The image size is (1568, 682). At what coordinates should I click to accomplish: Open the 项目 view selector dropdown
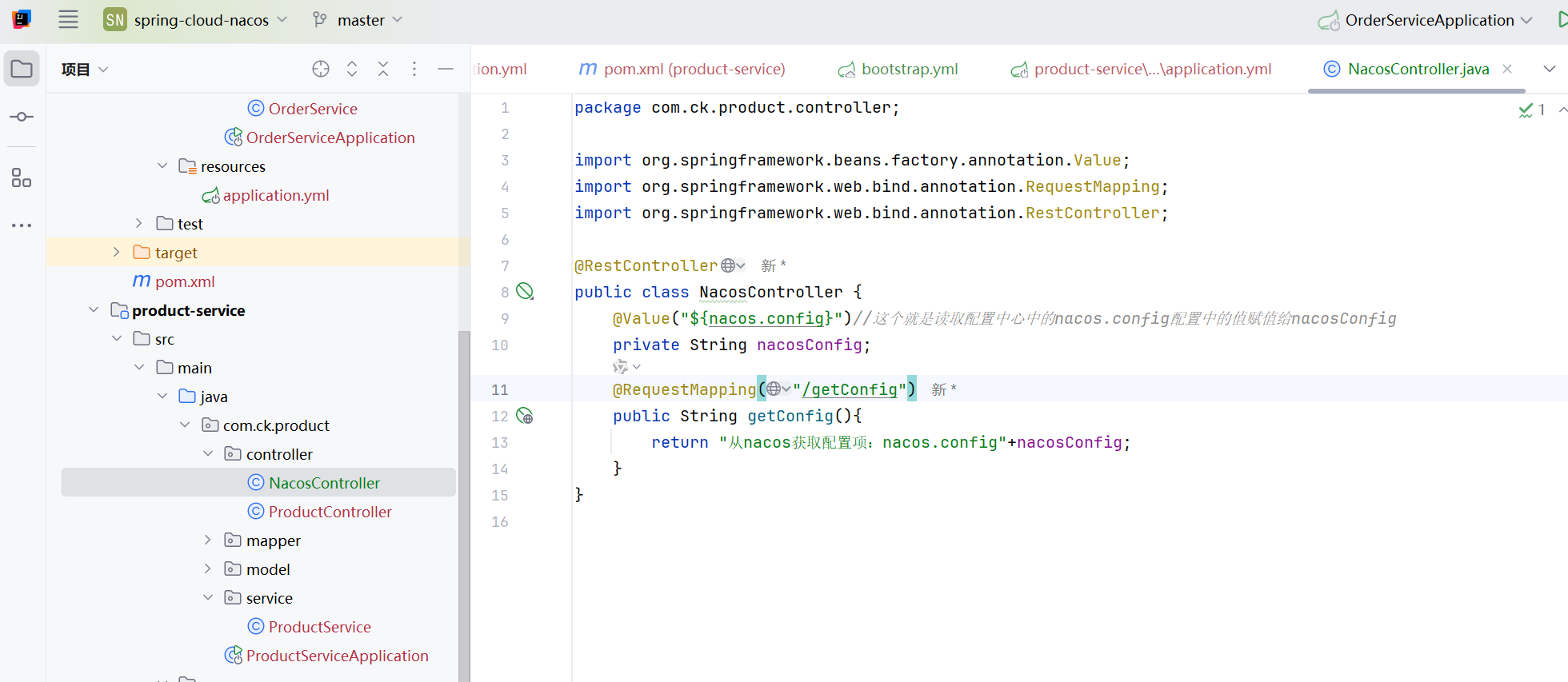coord(84,70)
